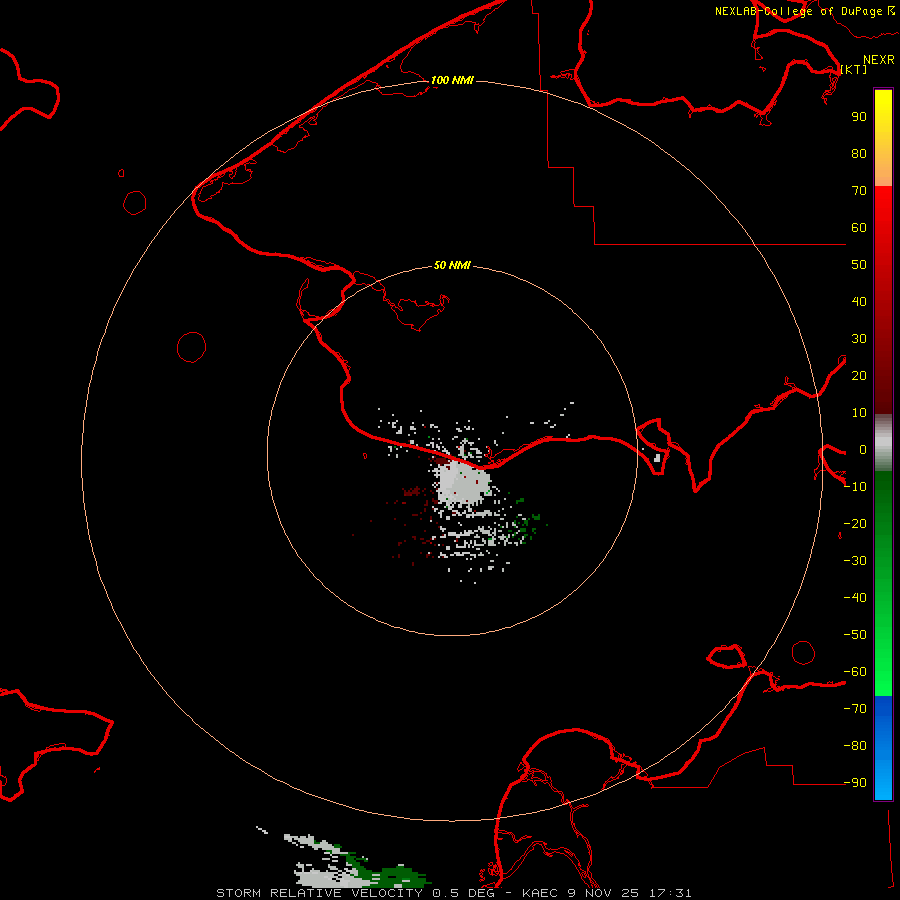Click the "-70" scale label
The image size is (900, 900).
855,709
